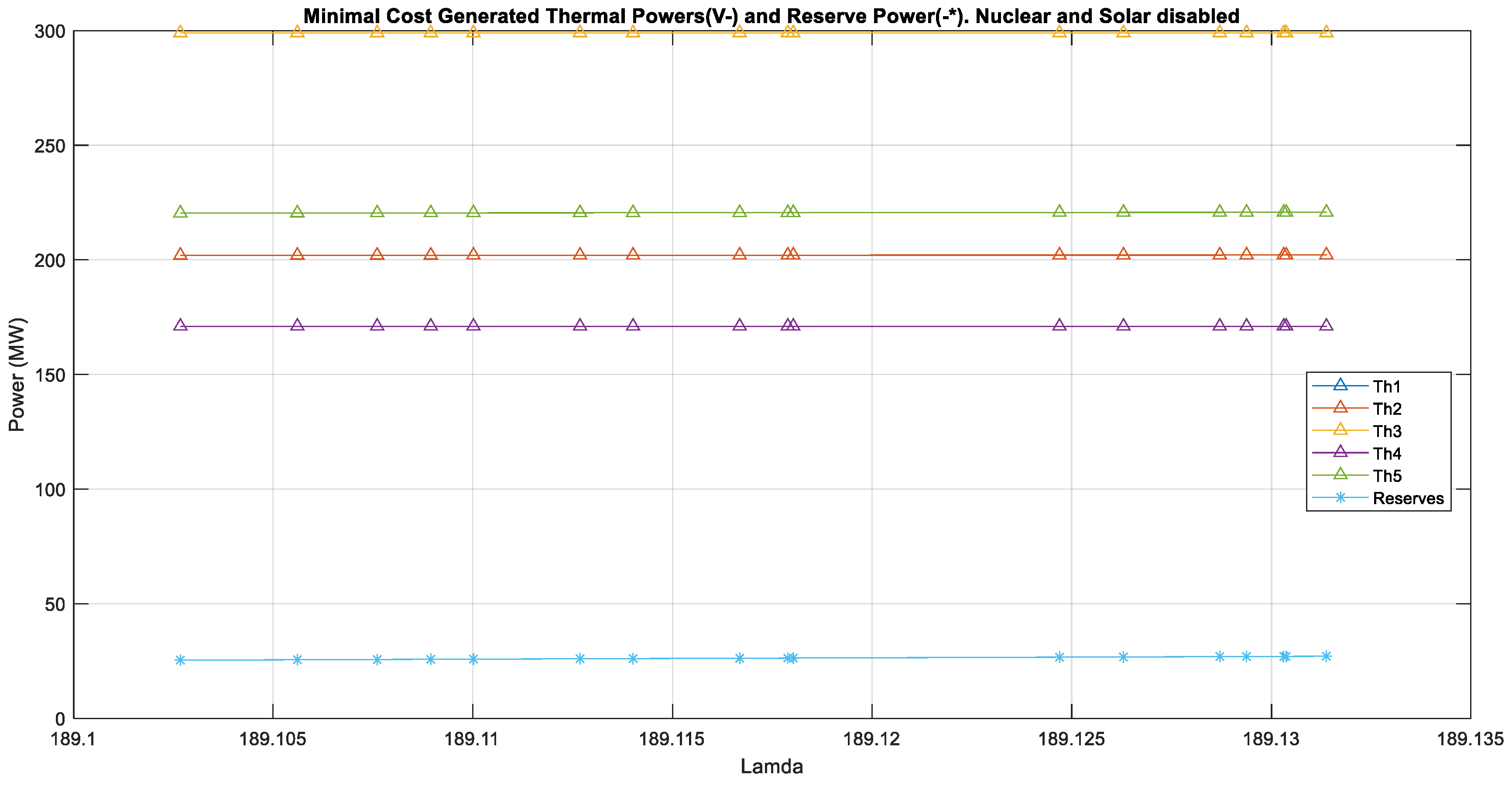Screen dimensions: 1512x785
Task: Click the Th4 purple triangle legend marker
Action: [x=1340, y=452]
